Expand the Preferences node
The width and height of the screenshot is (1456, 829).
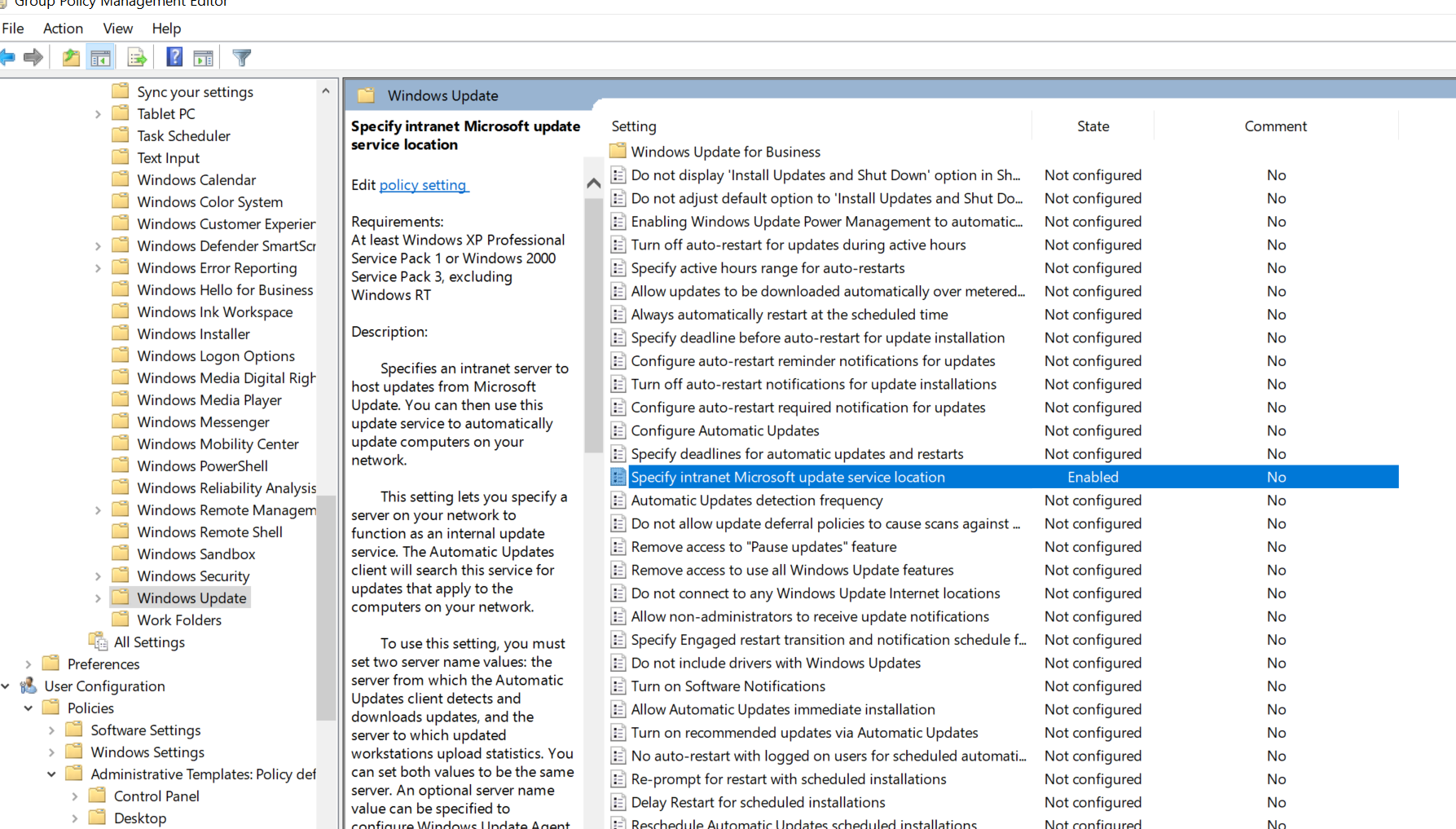(29, 664)
